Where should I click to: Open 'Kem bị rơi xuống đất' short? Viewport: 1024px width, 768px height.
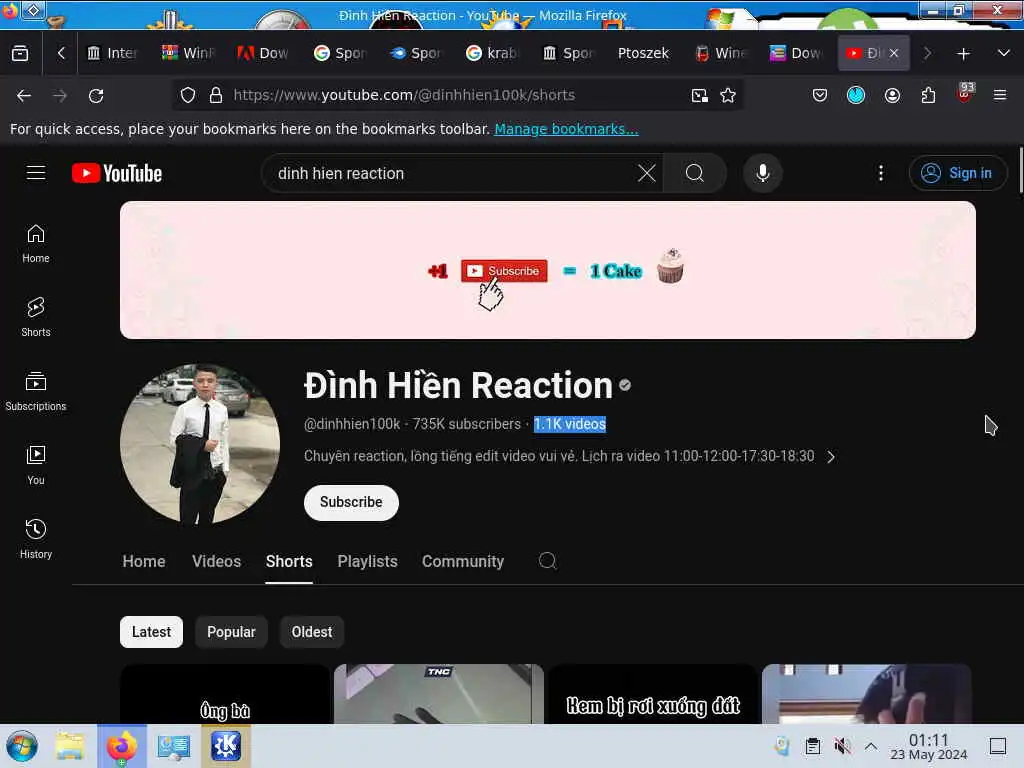pyautogui.click(x=652, y=694)
